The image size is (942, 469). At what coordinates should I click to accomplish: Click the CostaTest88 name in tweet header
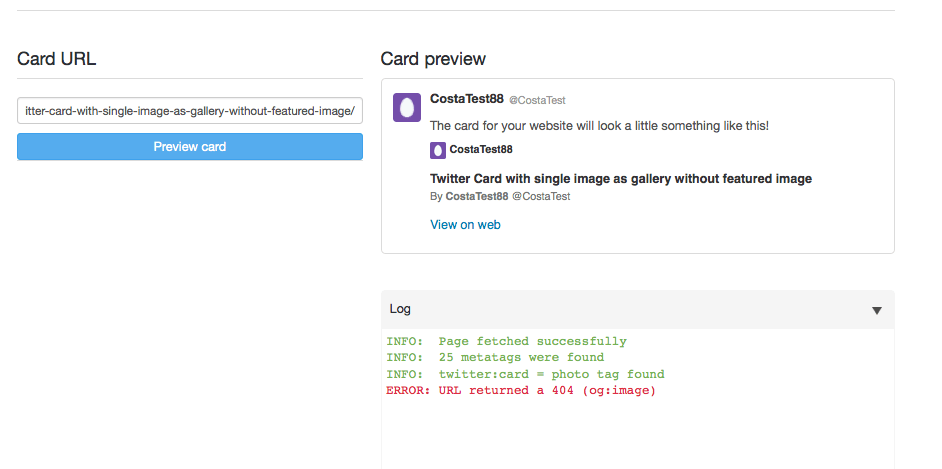tap(467, 99)
